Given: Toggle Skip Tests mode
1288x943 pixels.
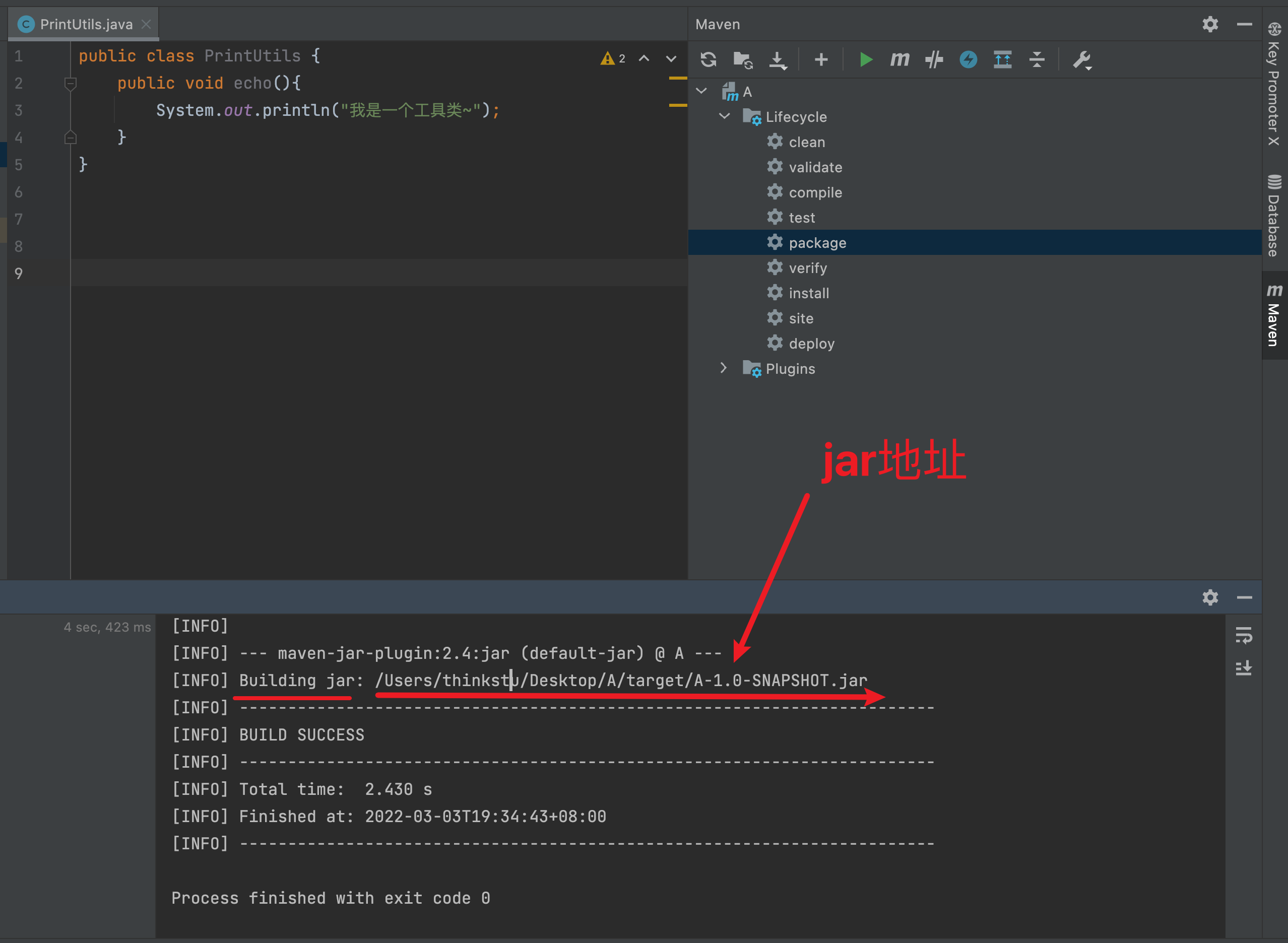Looking at the screenshot, I should tap(969, 59).
